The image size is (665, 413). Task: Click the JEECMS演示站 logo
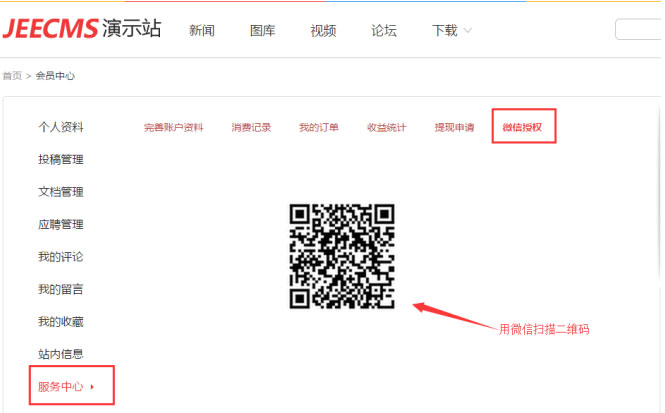tap(82, 28)
